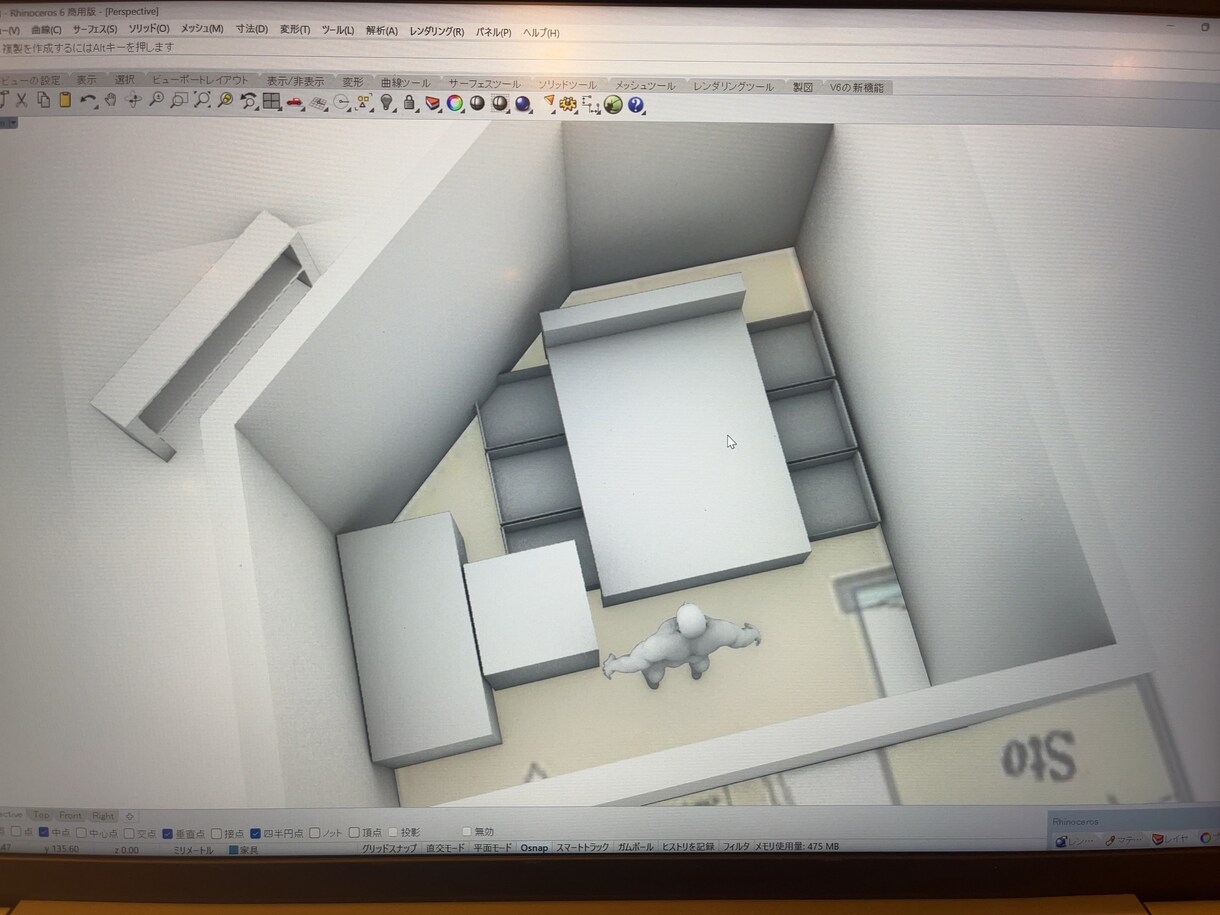Viewport: 1220px width, 915px height.
Task: Open the ソリッド(O) menu
Action: point(148,30)
